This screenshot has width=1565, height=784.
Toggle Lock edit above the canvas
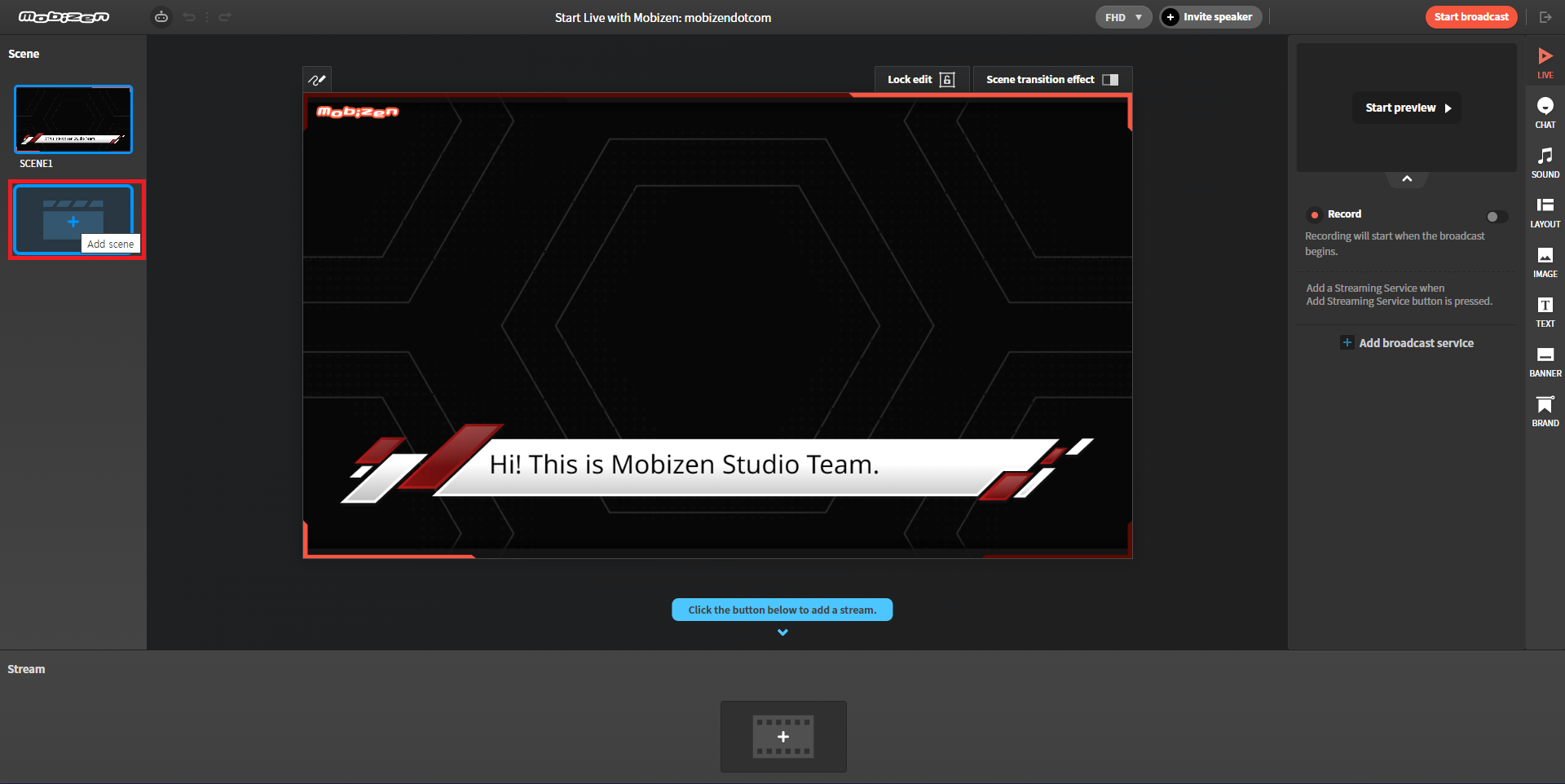921,79
